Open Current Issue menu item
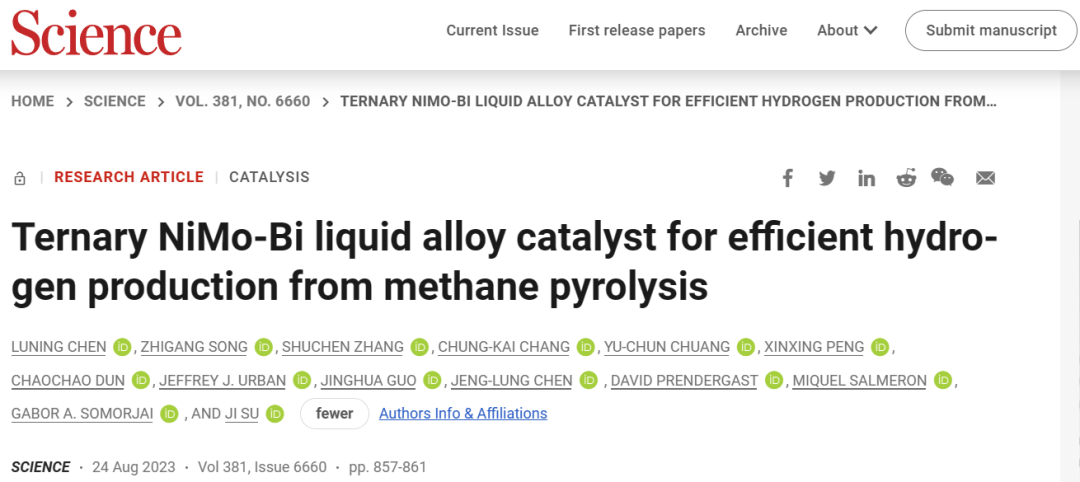 coord(492,30)
